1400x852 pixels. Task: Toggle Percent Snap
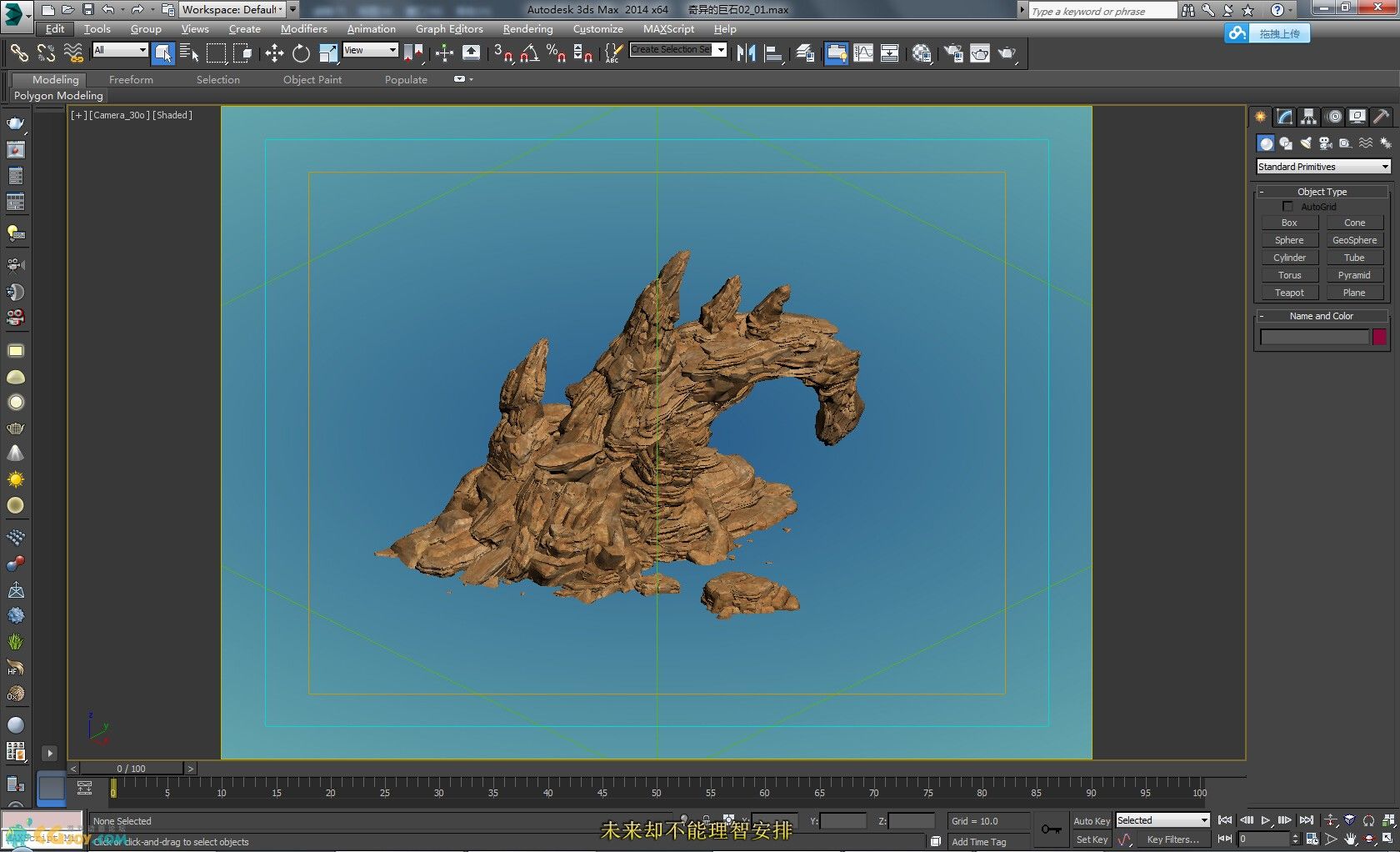coord(556,53)
